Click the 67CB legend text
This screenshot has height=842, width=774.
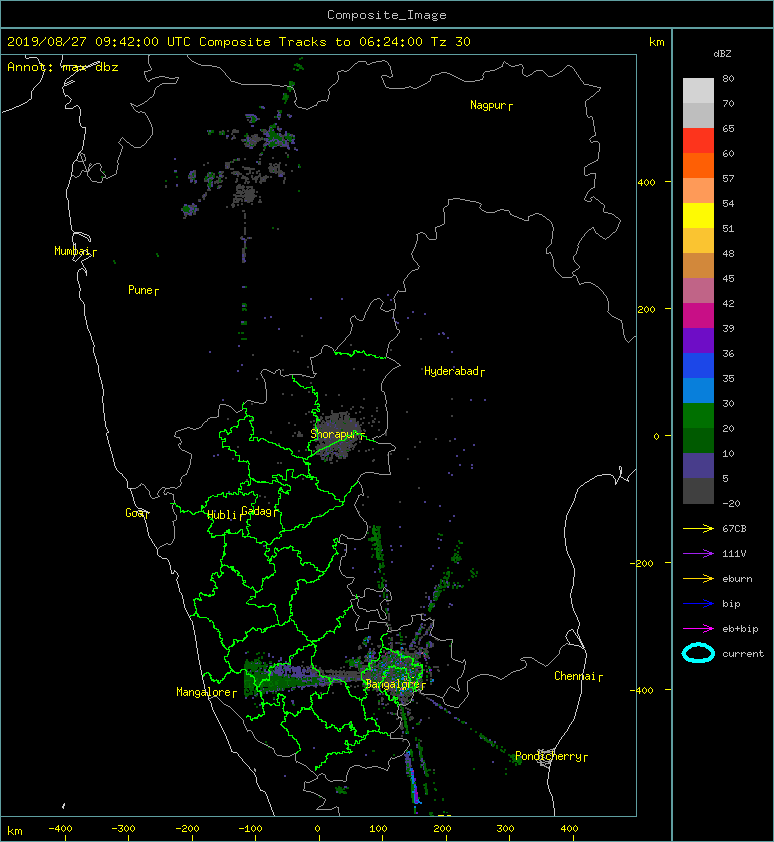734,528
